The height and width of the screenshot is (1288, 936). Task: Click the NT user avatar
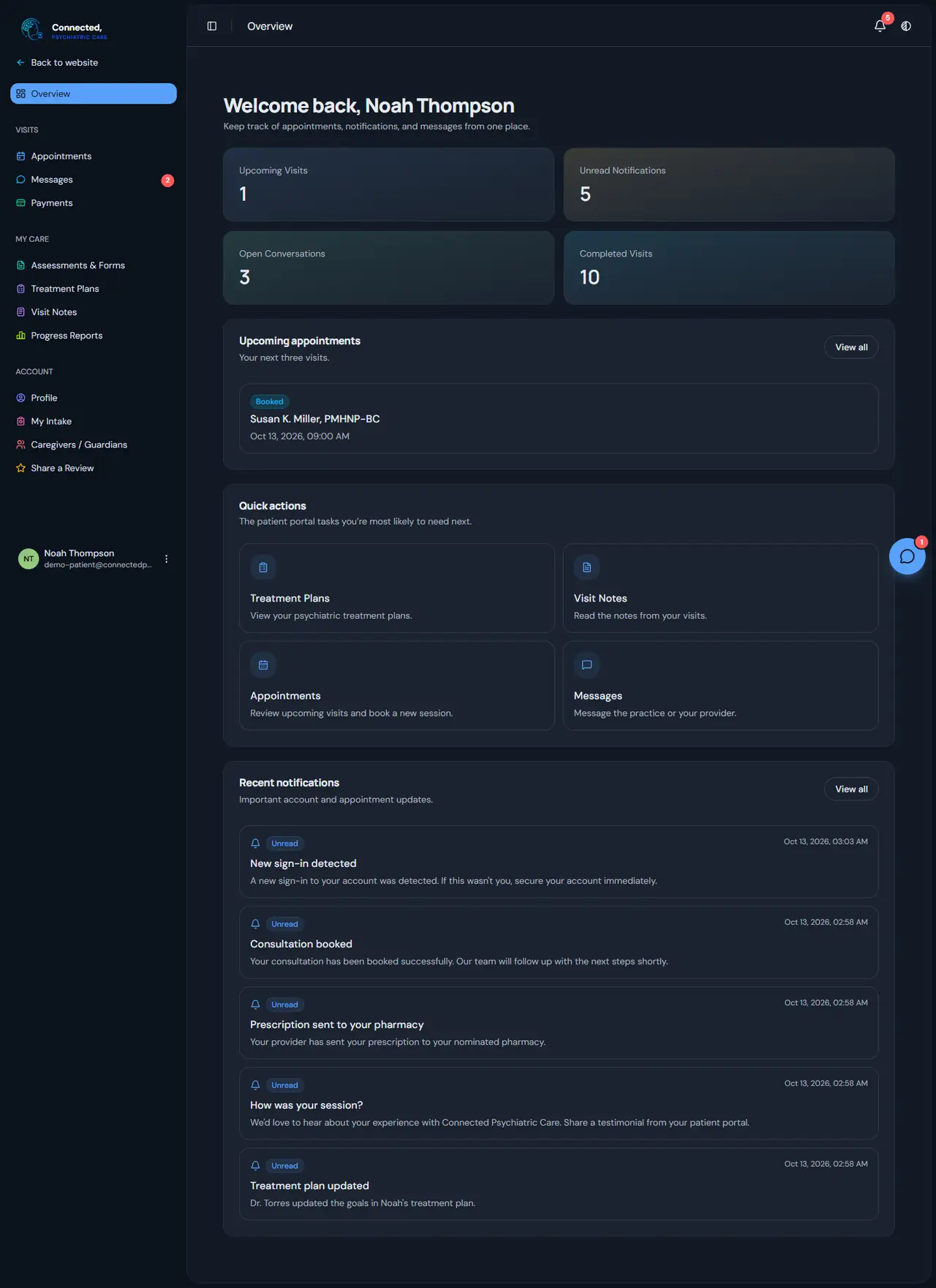pyautogui.click(x=29, y=558)
